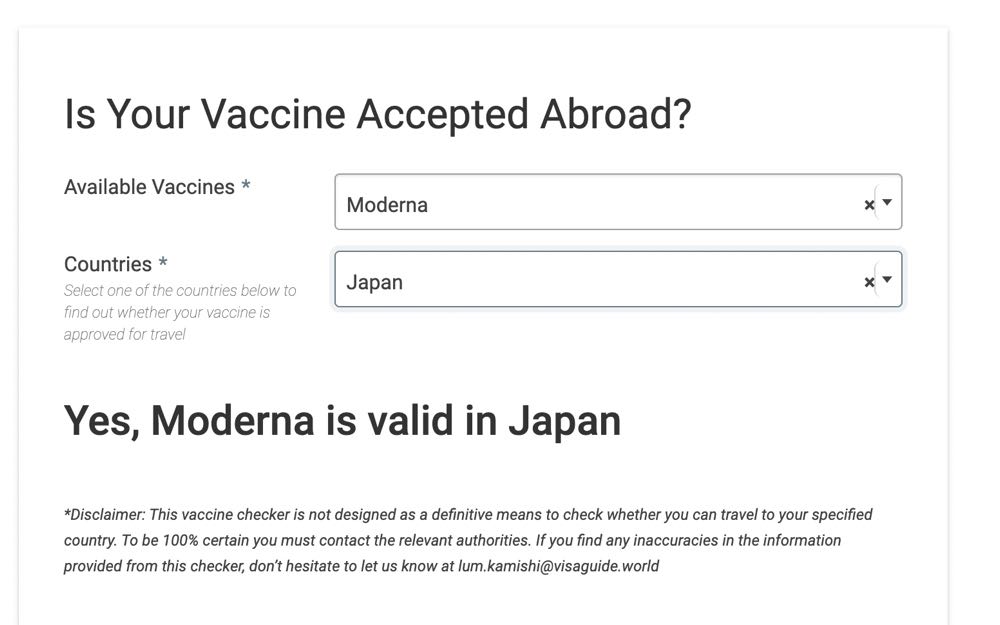Click the "*Disclaimer:" word in the footnote

[x=105, y=515]
